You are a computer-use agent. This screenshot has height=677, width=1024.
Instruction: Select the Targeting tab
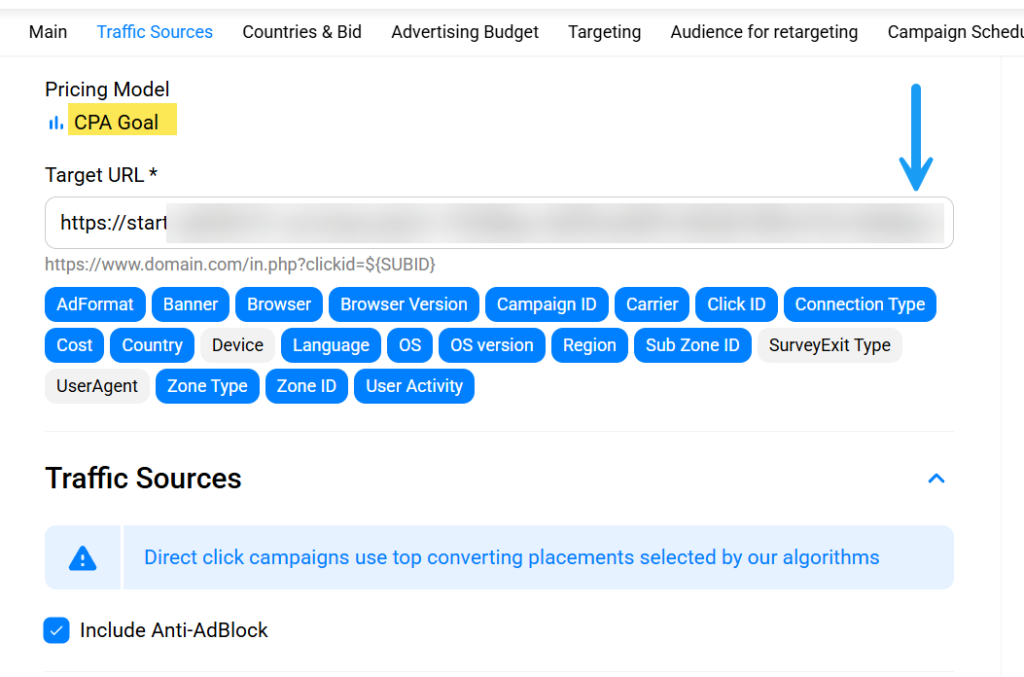click(x=604, y=31)
